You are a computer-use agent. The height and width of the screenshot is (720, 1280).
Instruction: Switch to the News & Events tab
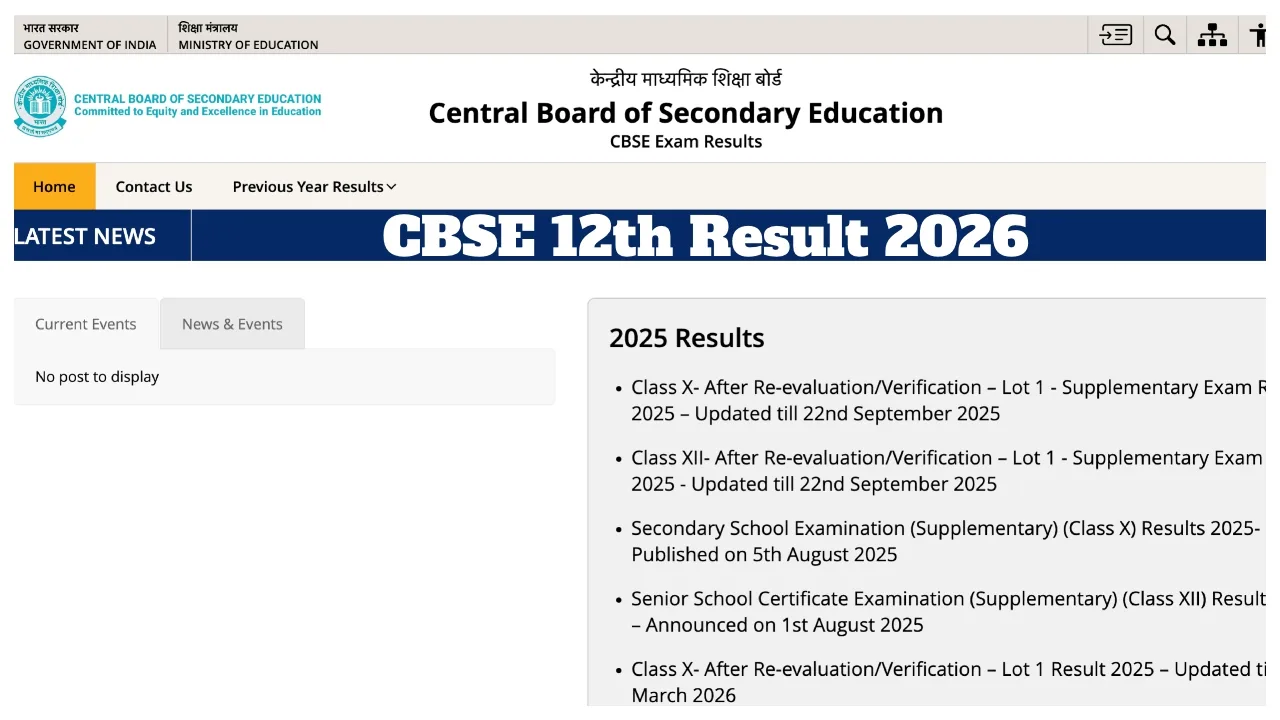point(232,323)
